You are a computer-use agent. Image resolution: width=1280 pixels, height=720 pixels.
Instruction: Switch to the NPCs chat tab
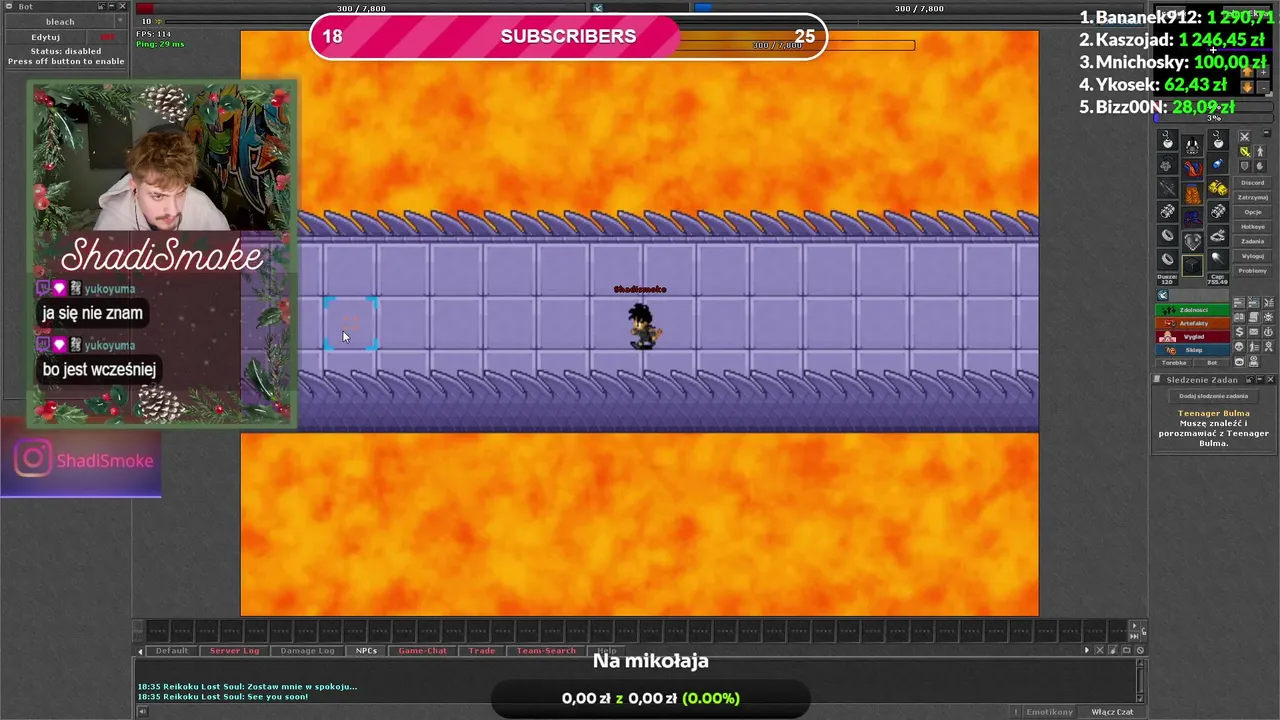click(x=366, y=651)
